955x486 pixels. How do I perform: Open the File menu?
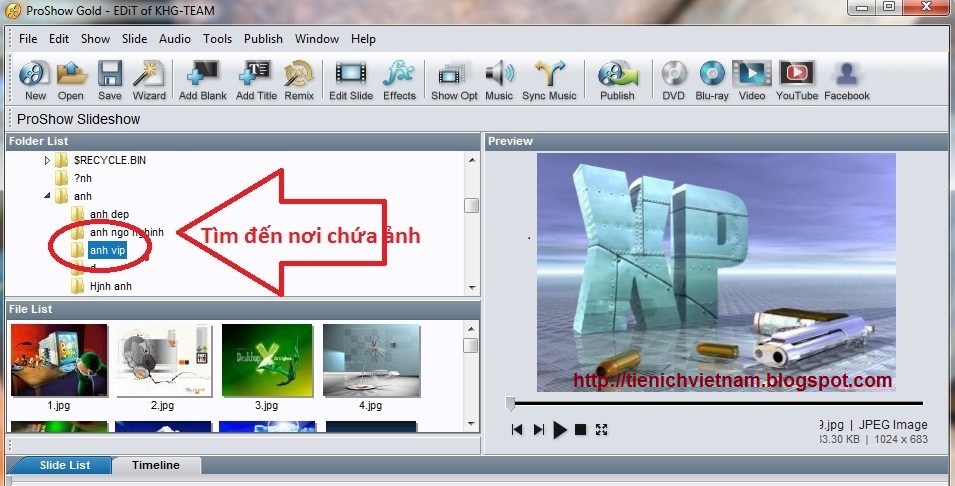point(28,39)
